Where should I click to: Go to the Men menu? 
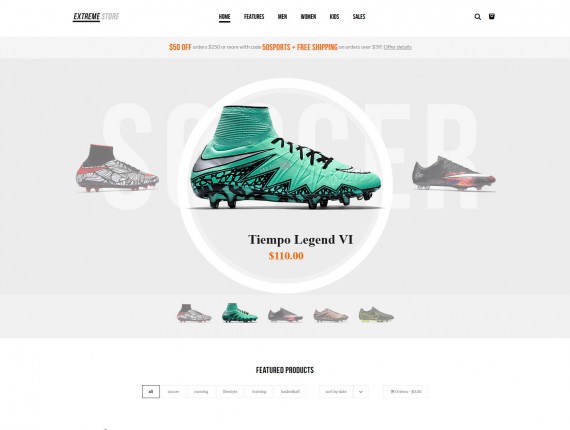[282, 17]
